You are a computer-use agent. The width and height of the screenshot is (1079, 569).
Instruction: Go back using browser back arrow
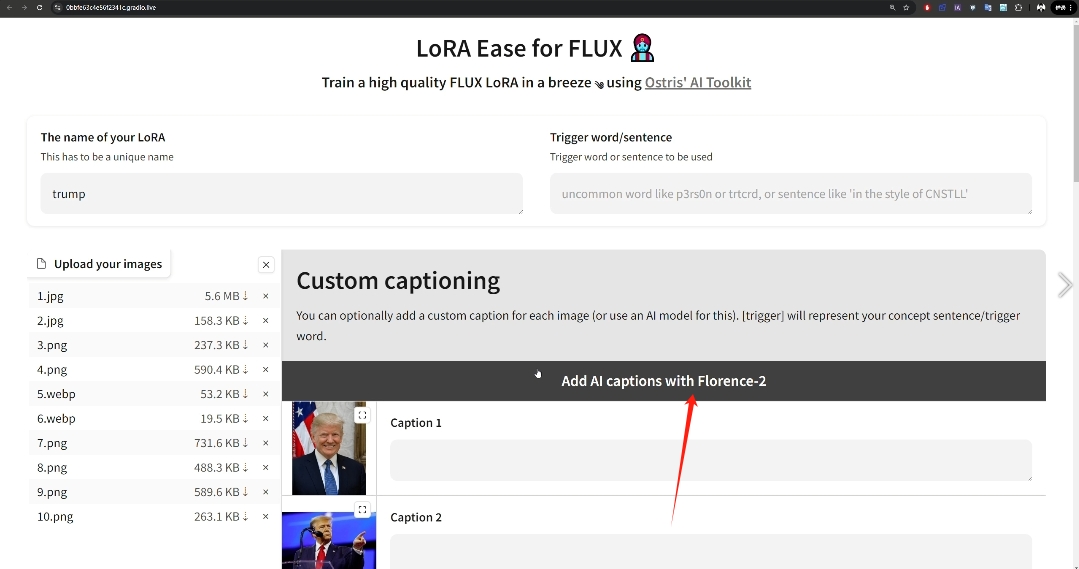[9, 8]
